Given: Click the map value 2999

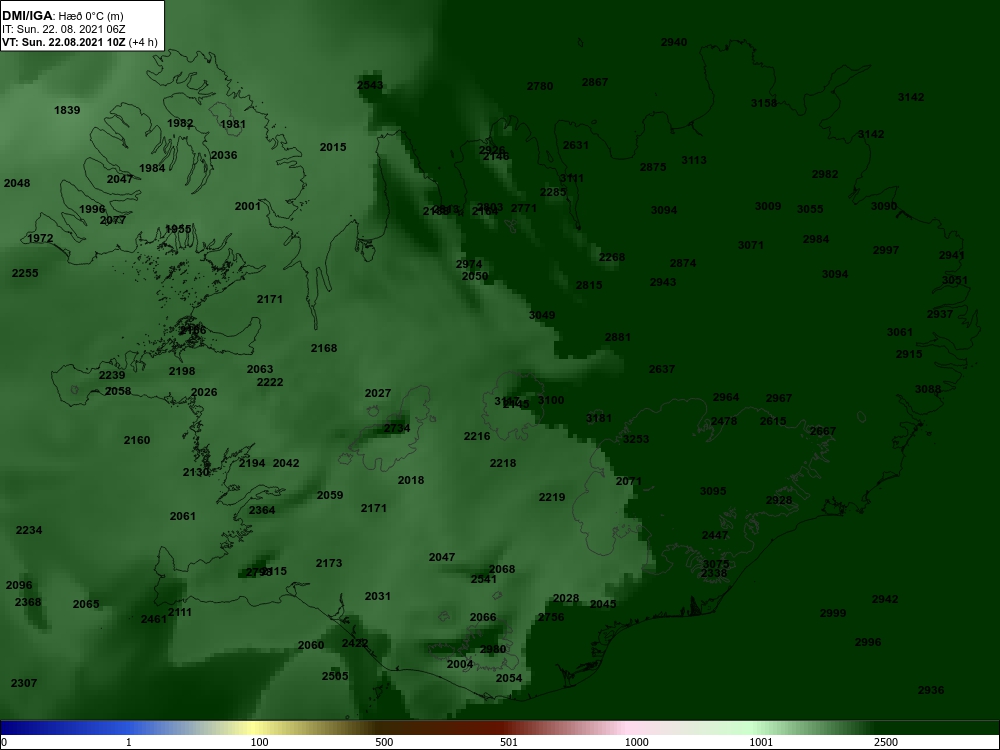Looking at the screenshot, I should click(x=833, y=613).
